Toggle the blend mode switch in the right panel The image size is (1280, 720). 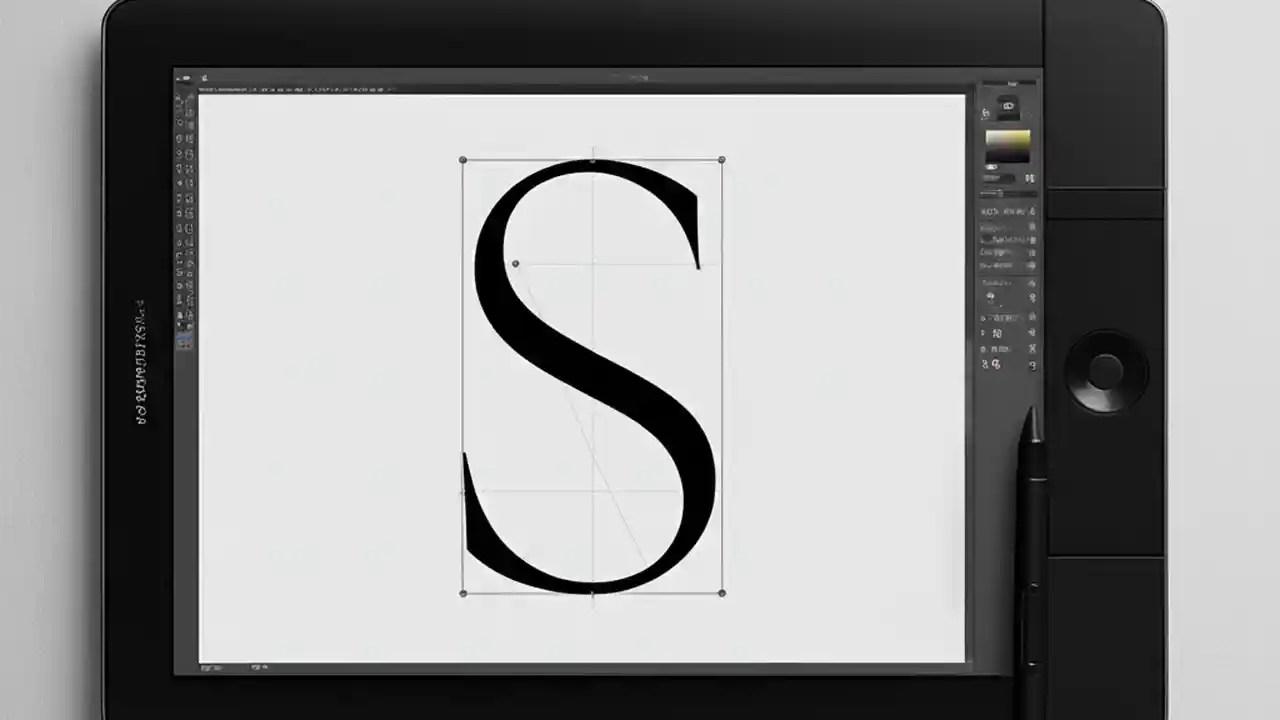pos(1031,177)
